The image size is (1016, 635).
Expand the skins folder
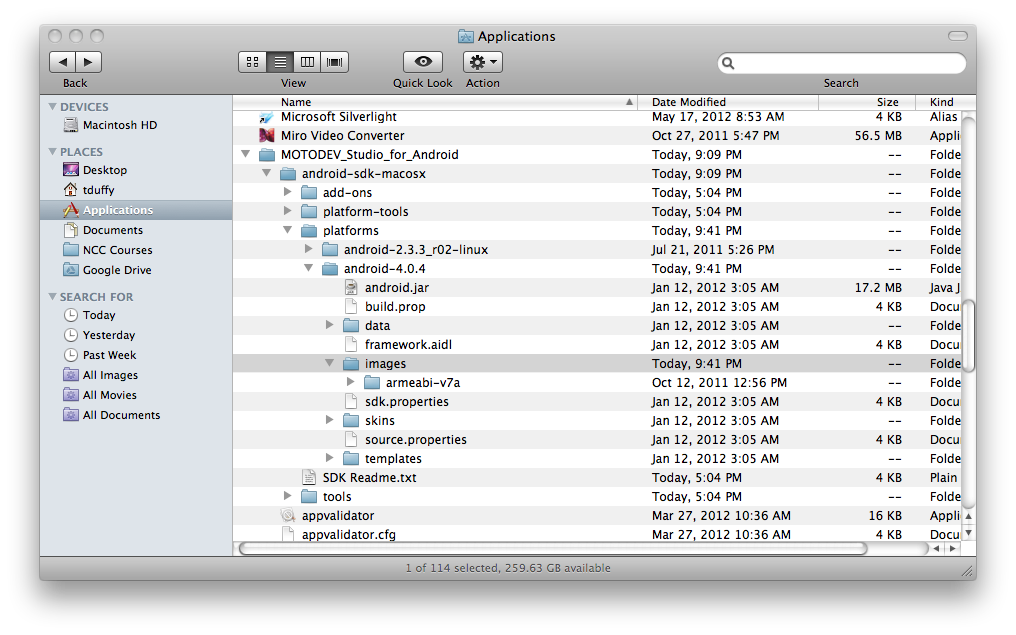[329, 420]
